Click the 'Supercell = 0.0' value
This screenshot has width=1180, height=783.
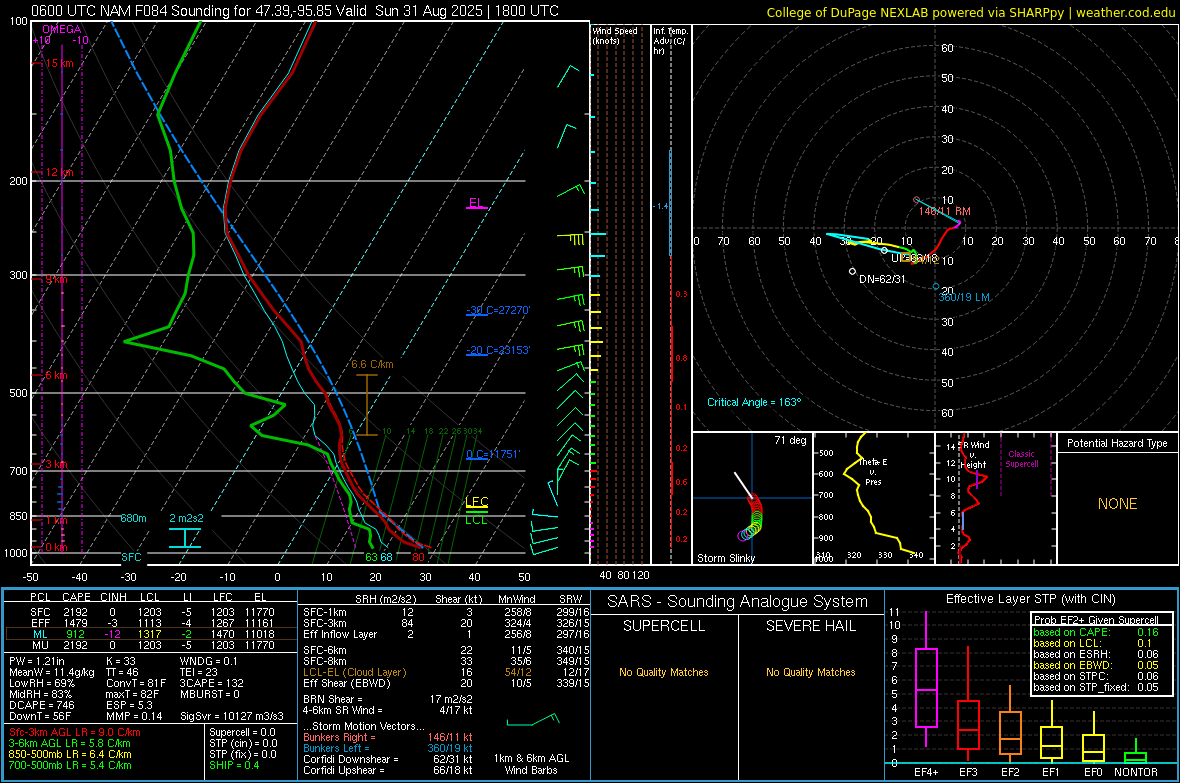242,732
